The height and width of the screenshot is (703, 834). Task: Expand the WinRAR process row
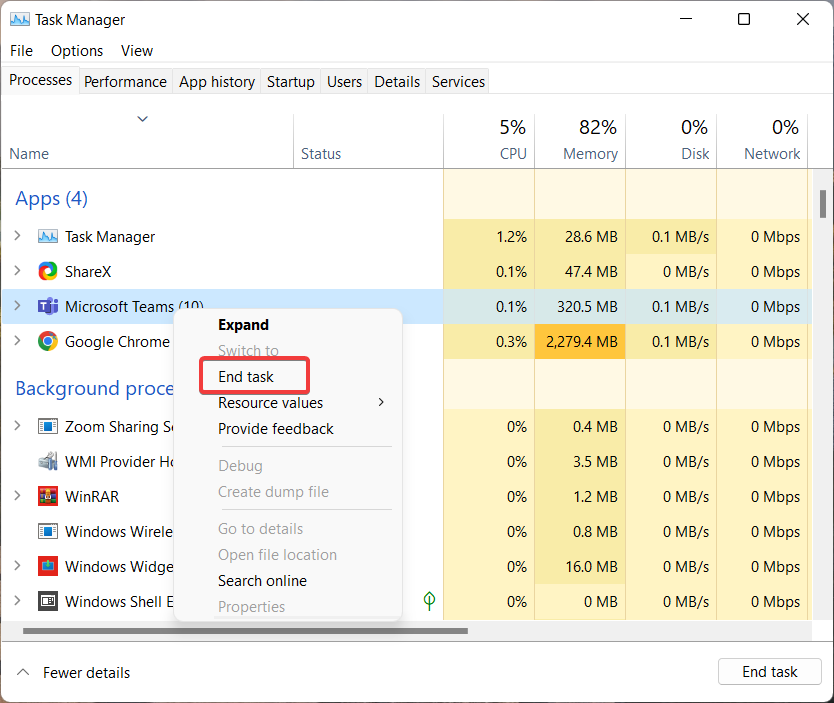[x=18, y=496]
